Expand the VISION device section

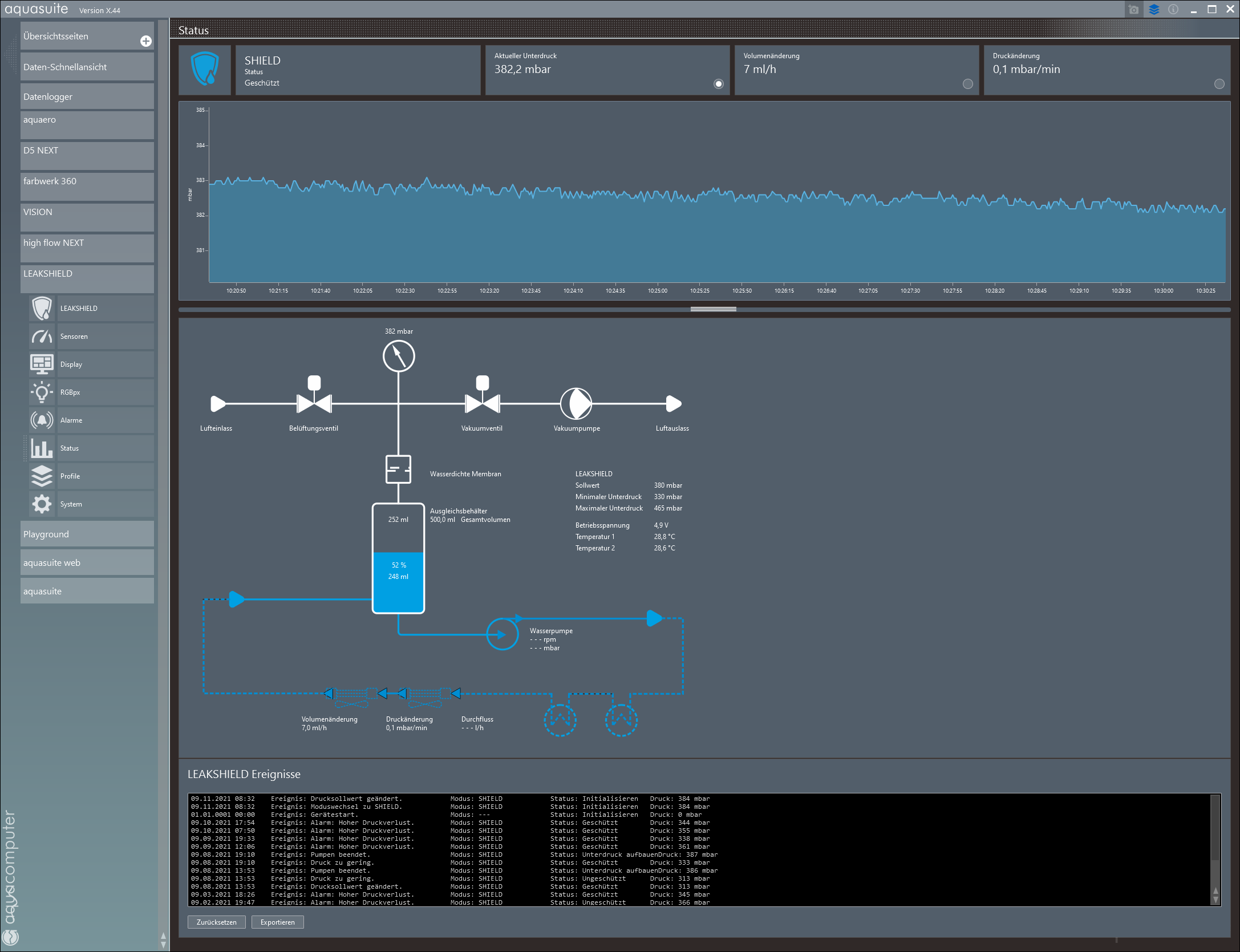(87, 217)
